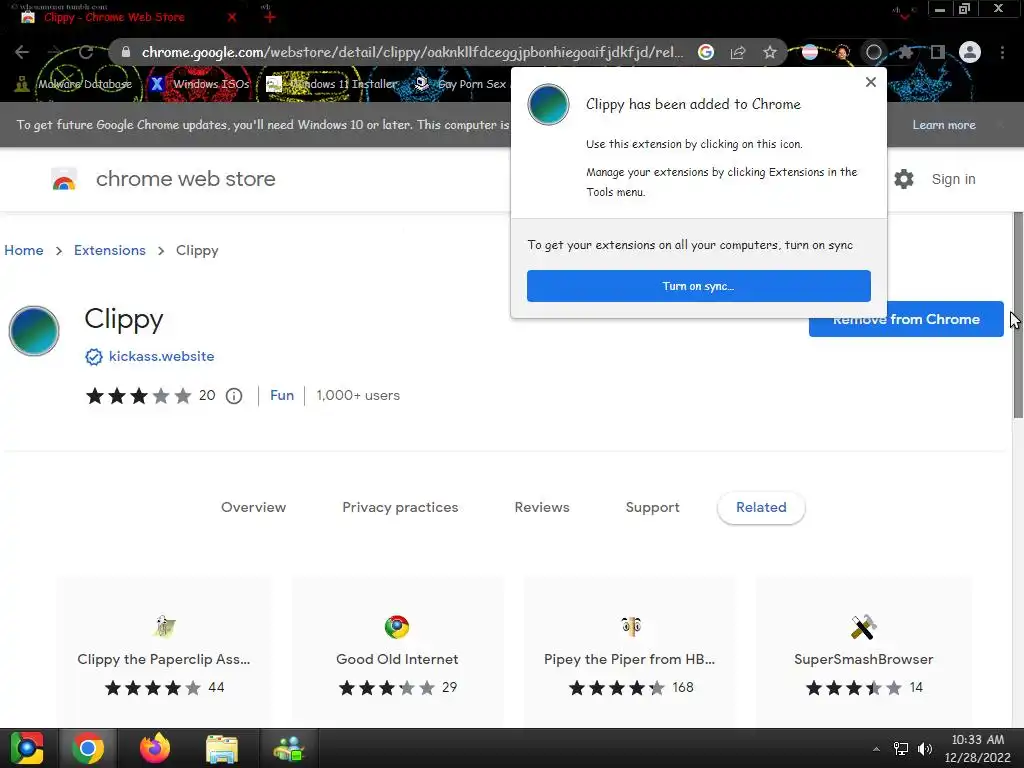Image resolution: width=1024 pixels, height=768 pixels.
Task: Click the Google icon in the address bar
Action: (706, 52)
